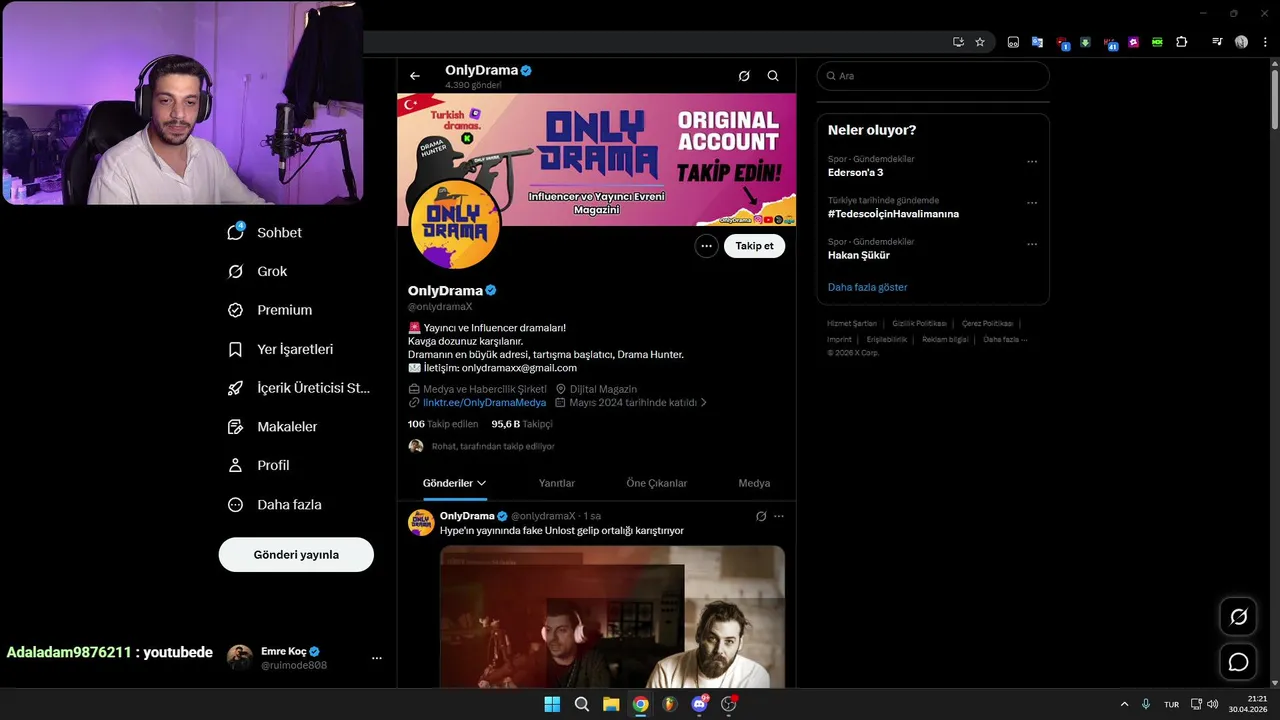Screen dimensions: 1280x720
Task: Open Reklam bilgisi footer link
Action: 945,339
